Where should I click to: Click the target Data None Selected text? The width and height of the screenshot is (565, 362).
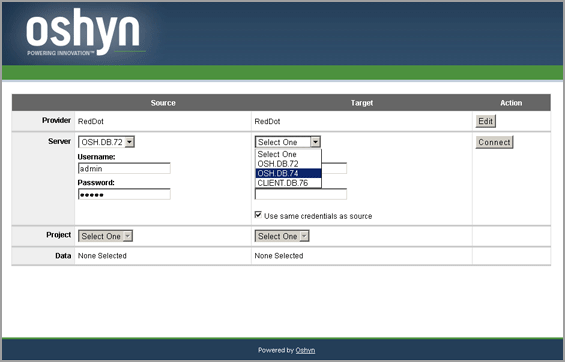(279, 256)
